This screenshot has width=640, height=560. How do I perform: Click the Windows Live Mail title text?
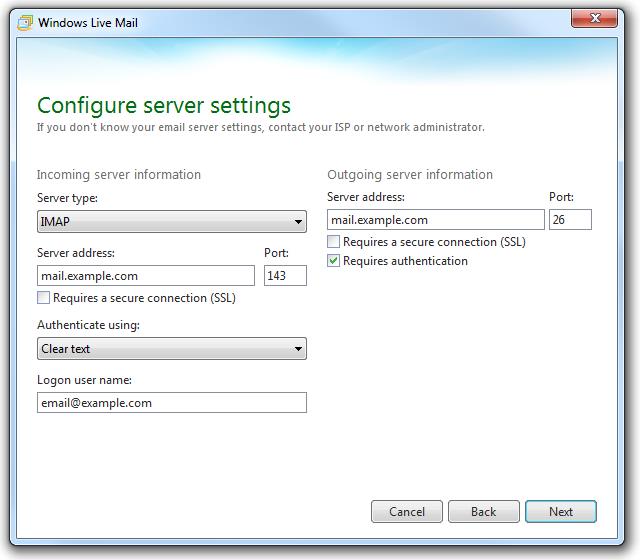click(89, 22)
